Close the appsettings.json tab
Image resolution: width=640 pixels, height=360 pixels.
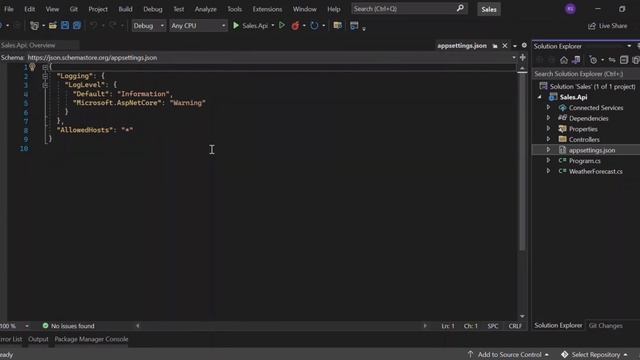(505, 45)
